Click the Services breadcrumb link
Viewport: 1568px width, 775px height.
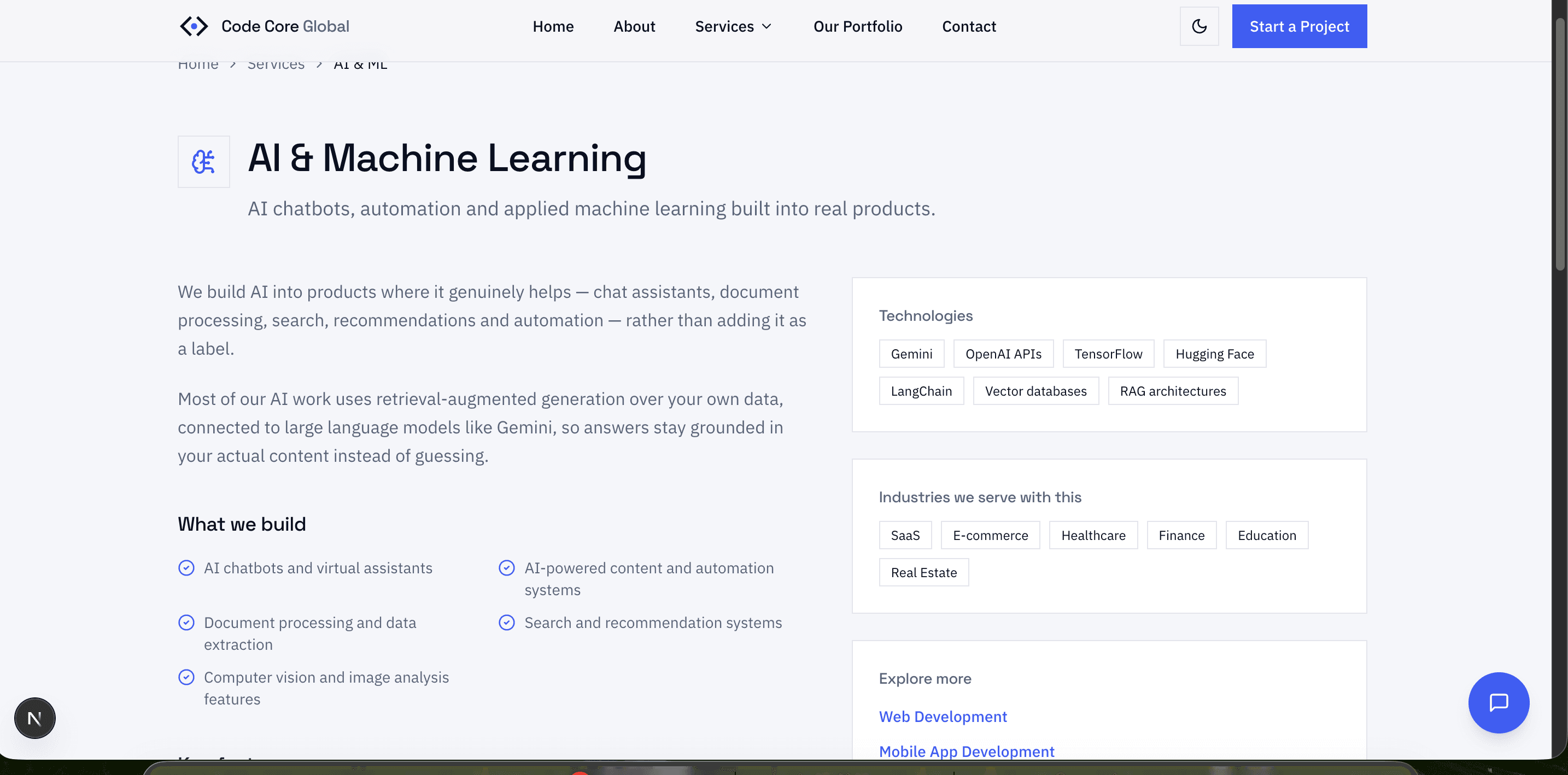(276, 64)
